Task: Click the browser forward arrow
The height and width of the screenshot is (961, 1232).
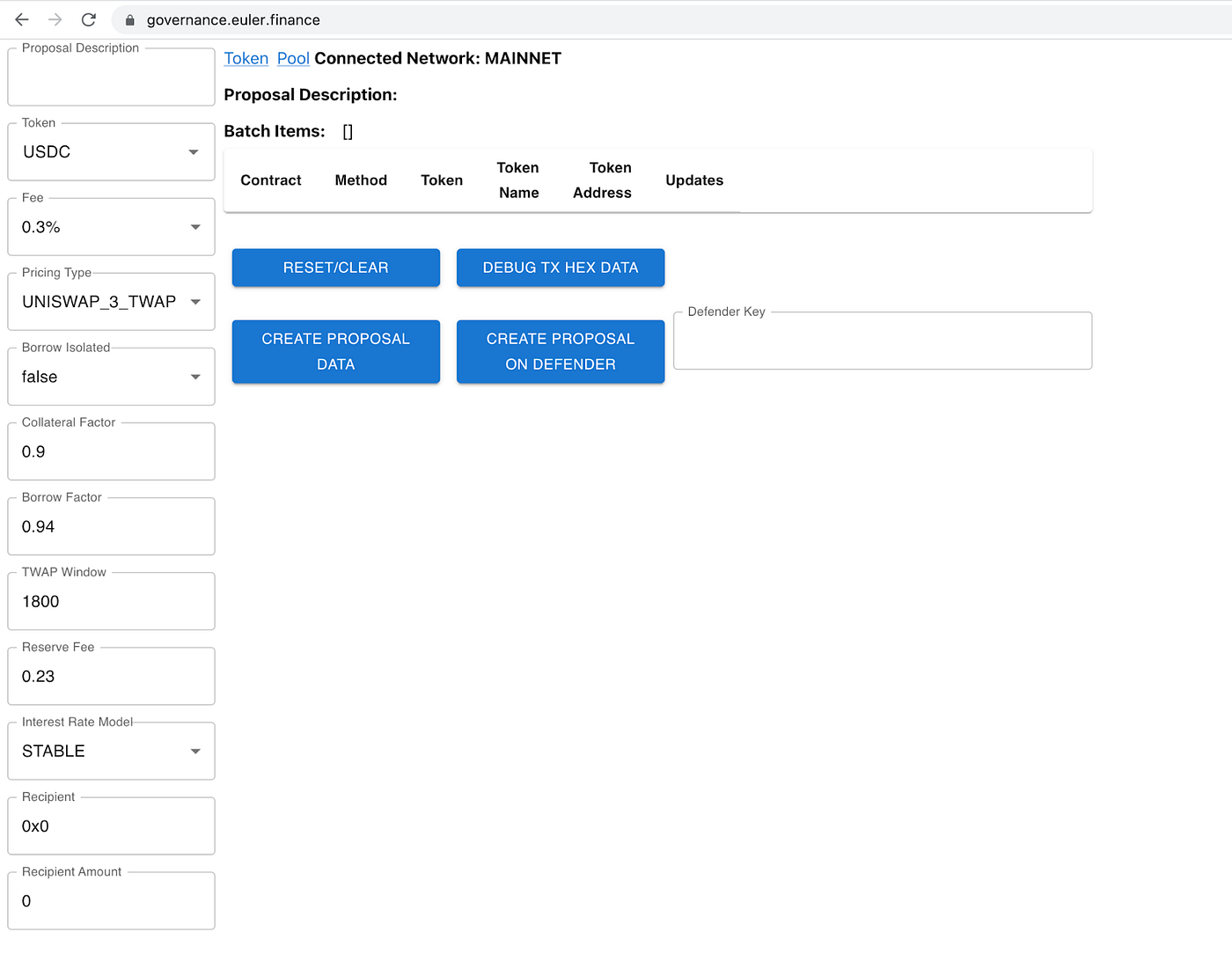Action: 55,19
